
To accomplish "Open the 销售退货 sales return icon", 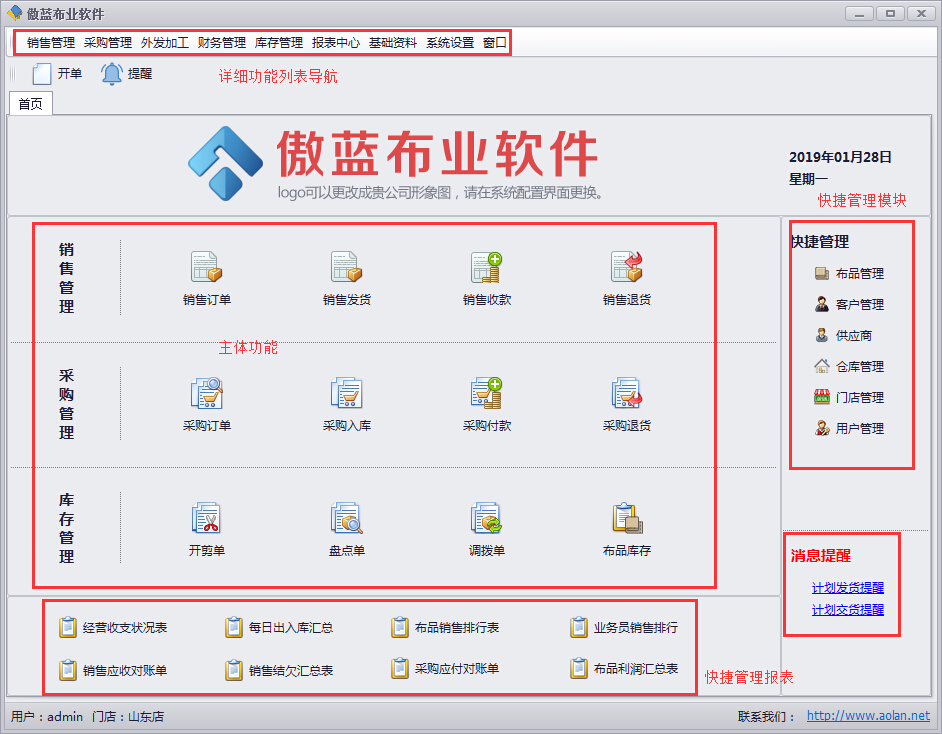I will pyautogui.click(x=627, y=267).
